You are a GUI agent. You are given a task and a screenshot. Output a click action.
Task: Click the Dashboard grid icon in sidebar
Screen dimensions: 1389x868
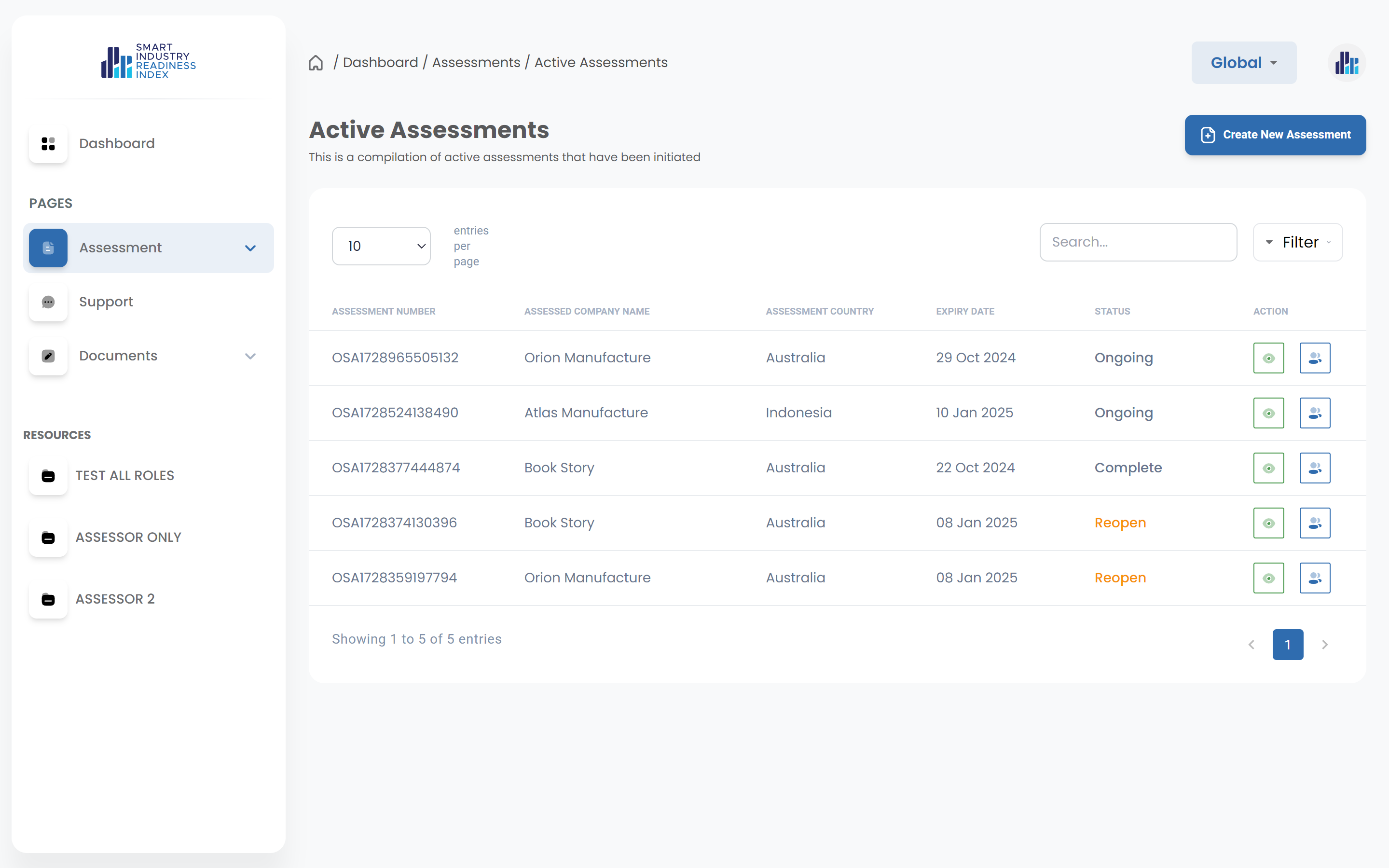[48, 143]
